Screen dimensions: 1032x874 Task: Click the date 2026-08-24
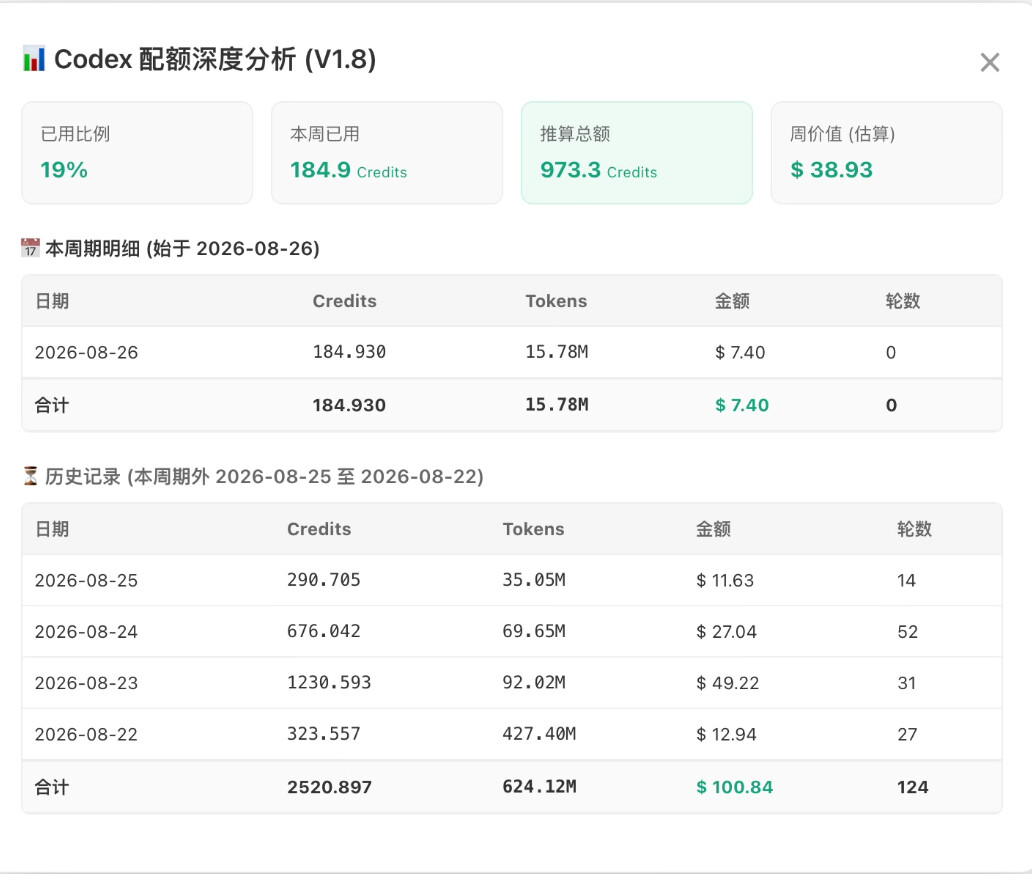[x=86, y=632]
